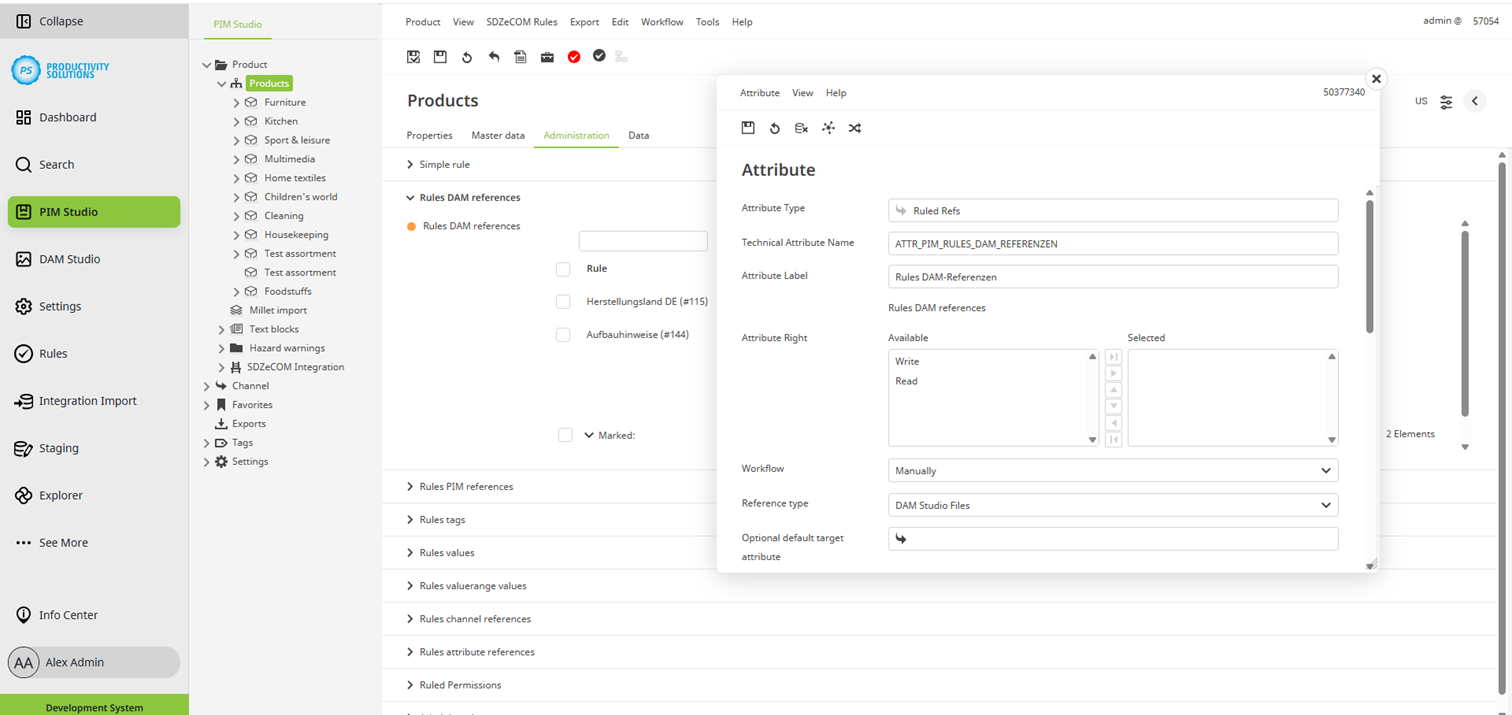Open the SDZeCOM Rules menu

(521, 22)
